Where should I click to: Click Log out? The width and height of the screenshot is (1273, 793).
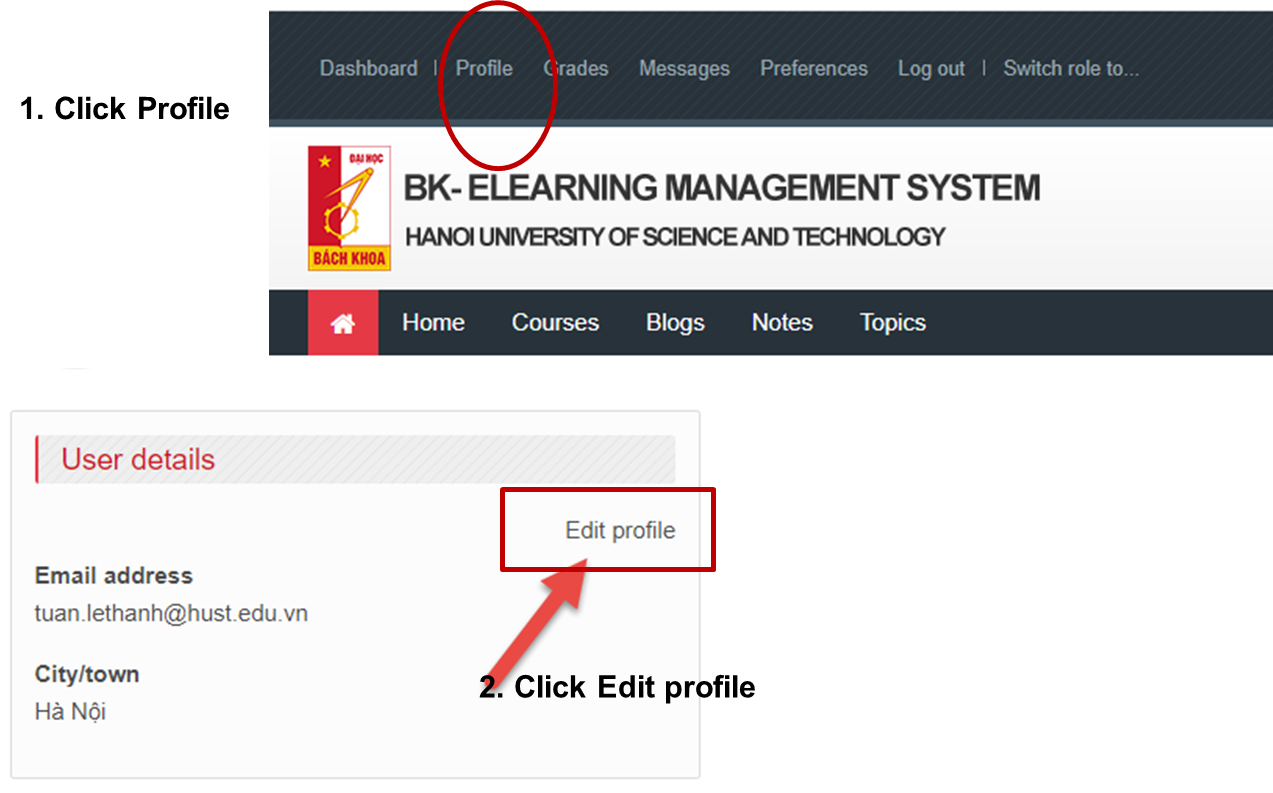[931, 69]
